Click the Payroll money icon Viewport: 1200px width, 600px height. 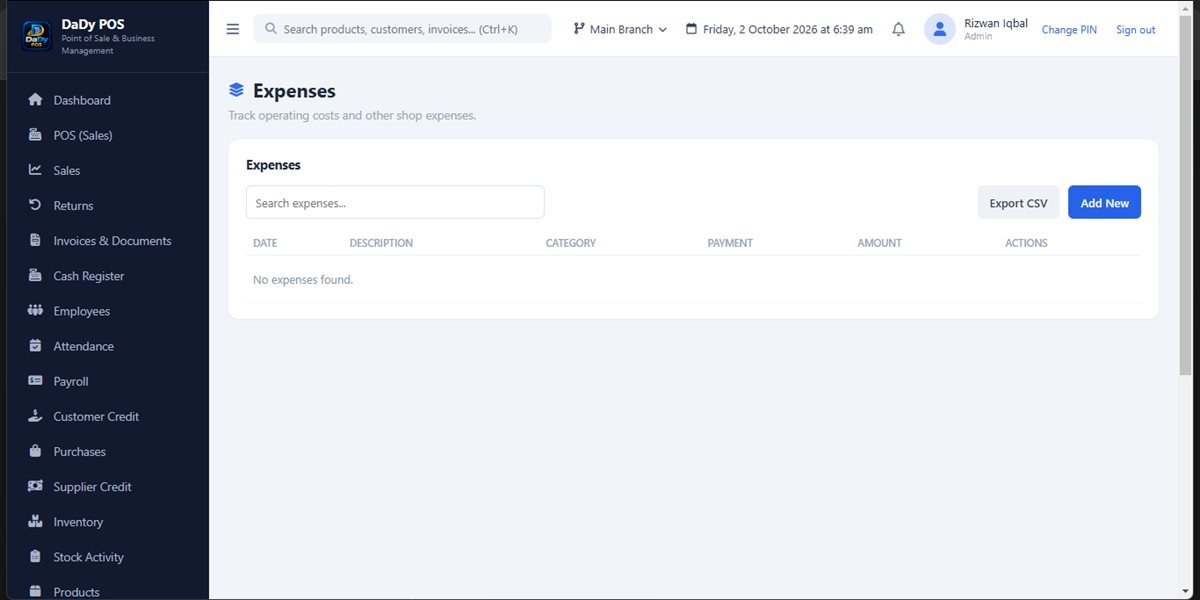pos(36,381)
